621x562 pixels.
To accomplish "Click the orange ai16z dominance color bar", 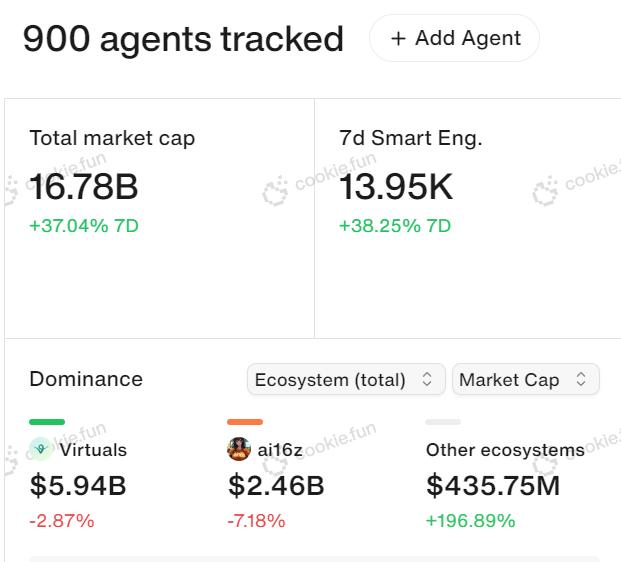I will (x=245, y=422).
